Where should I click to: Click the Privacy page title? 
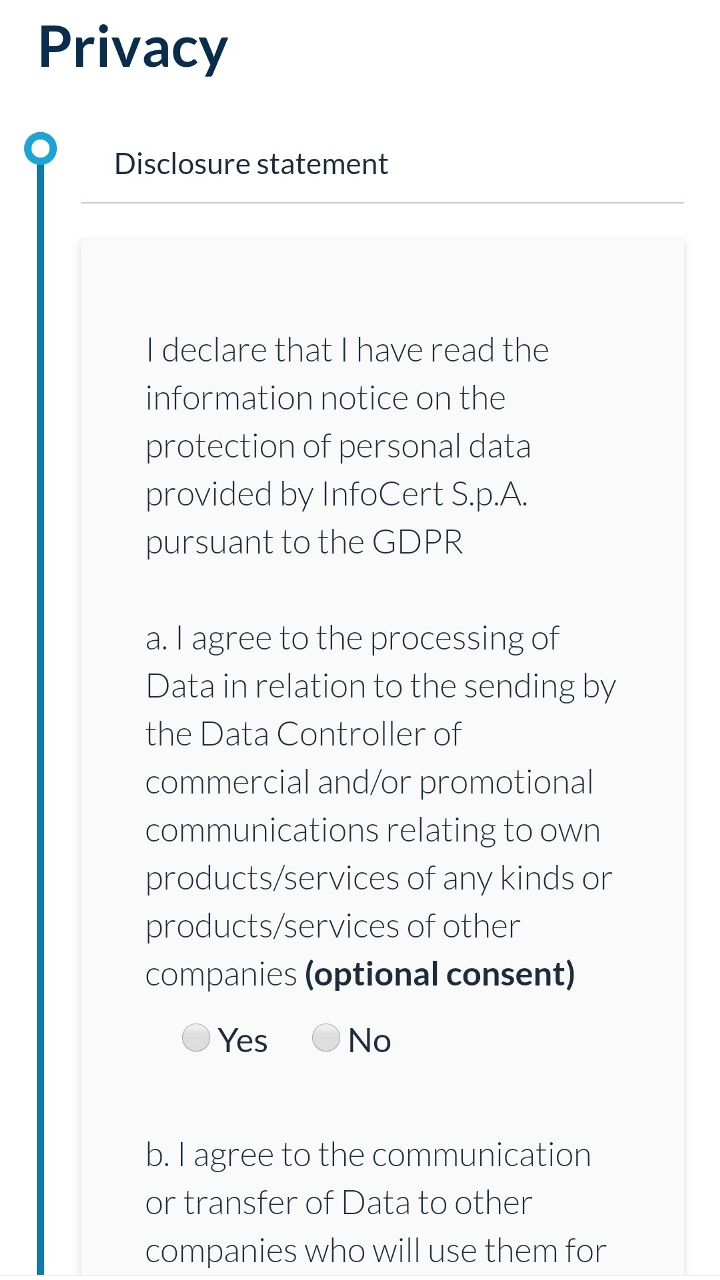133,48
